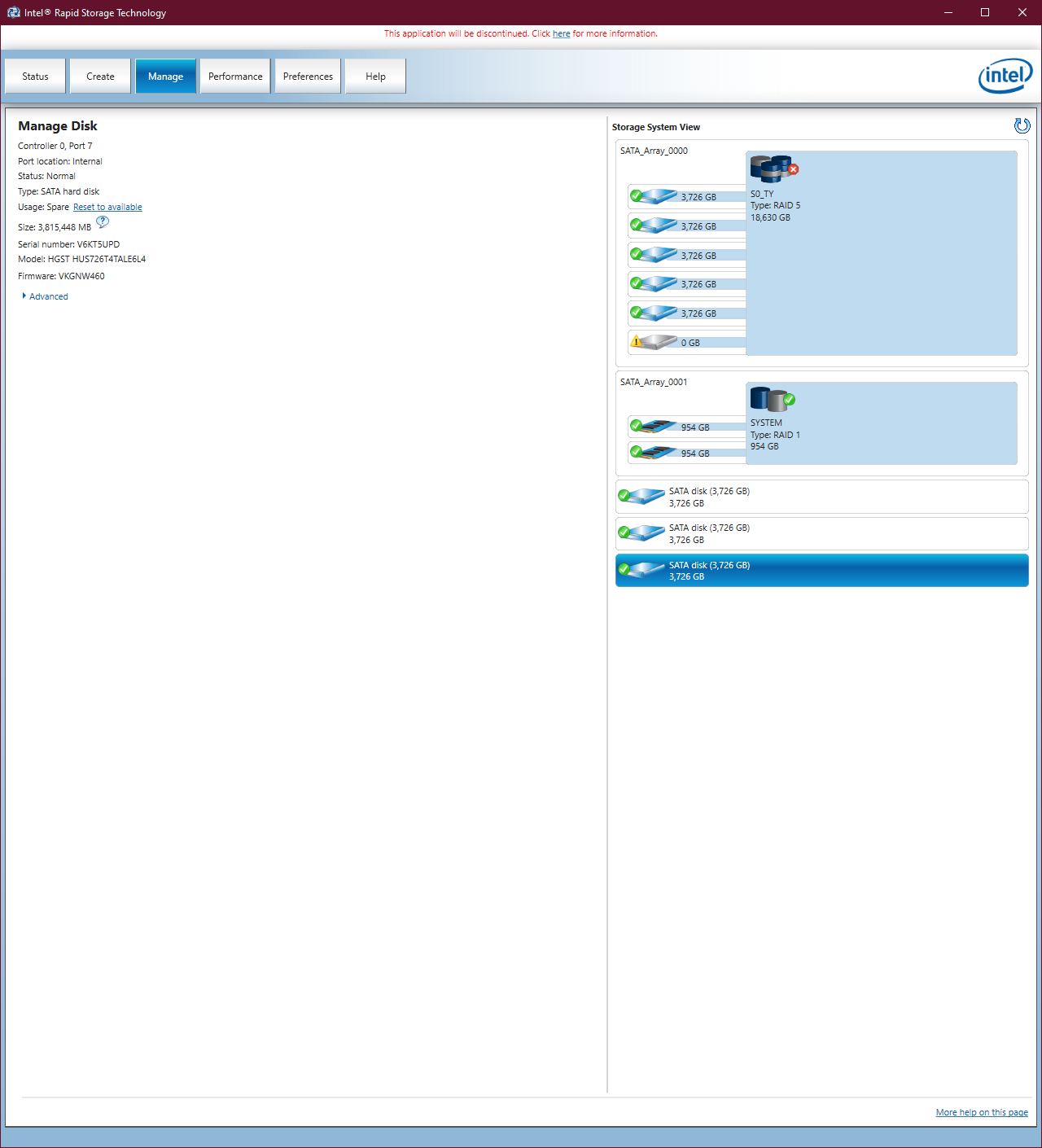
Task: Click the Reset to available link
Action: (107, 207)
